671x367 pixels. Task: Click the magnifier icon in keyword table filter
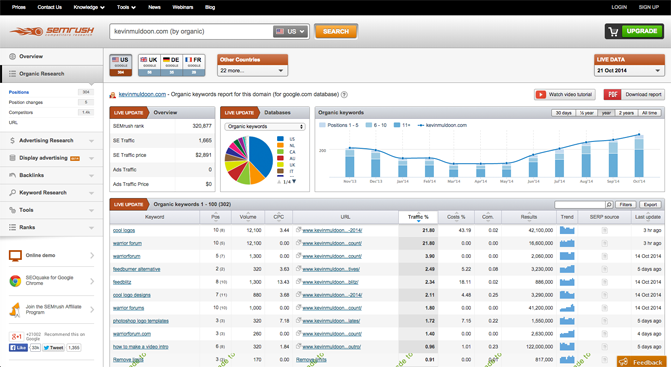click(609, 205)
